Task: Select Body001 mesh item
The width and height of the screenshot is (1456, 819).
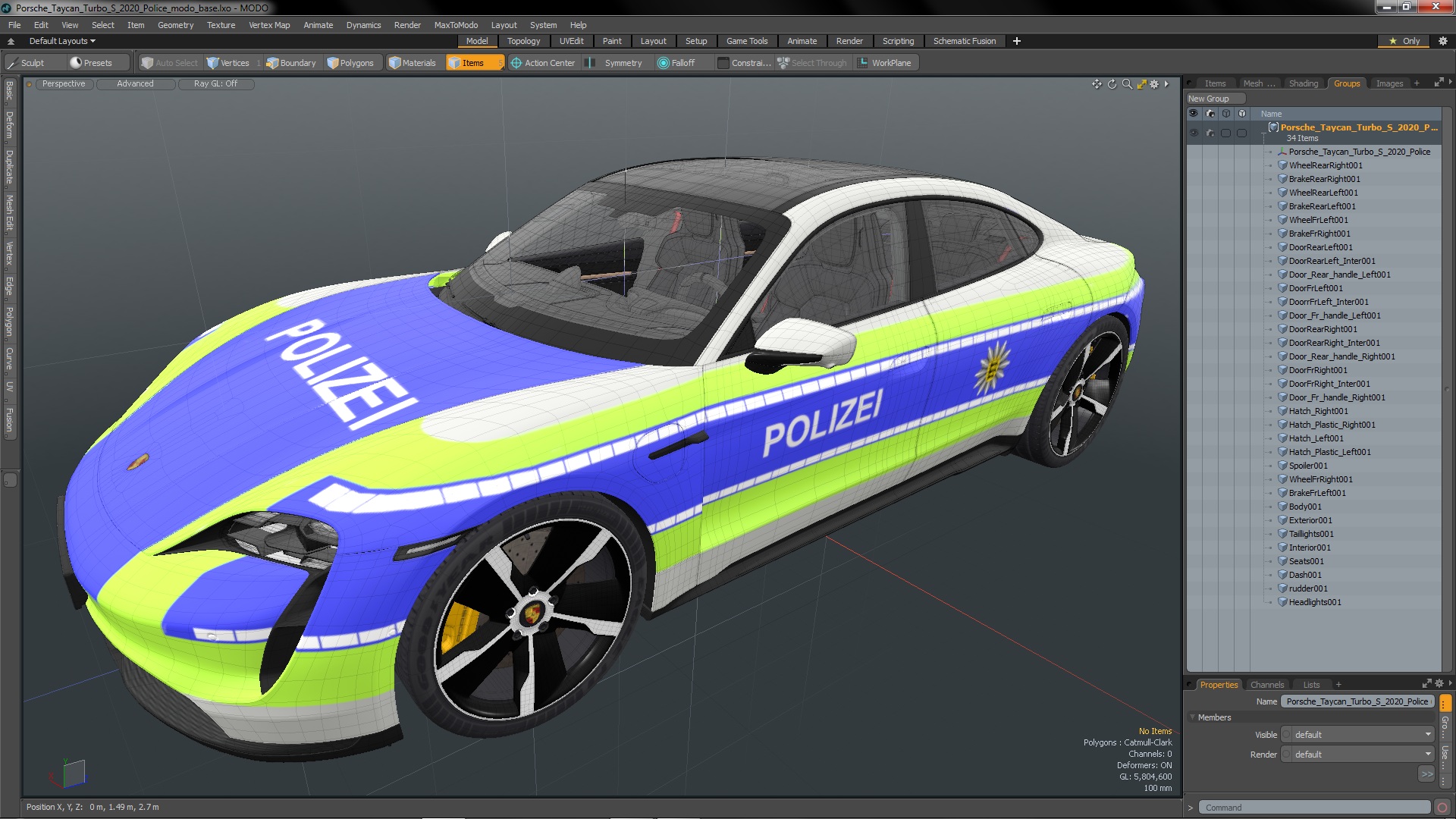Action: (1305, 507)
